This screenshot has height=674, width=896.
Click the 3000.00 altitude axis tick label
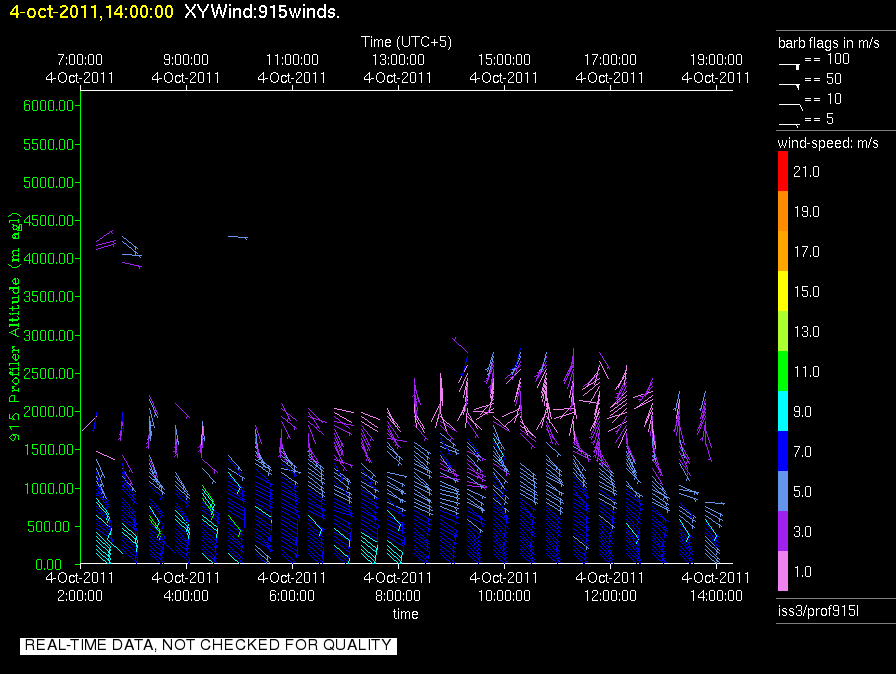(46, 335)
